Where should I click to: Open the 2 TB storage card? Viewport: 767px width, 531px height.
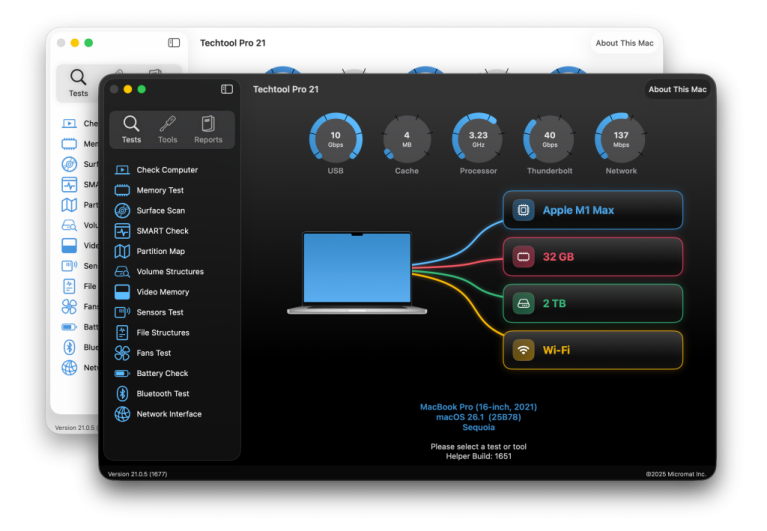point(592,304)
